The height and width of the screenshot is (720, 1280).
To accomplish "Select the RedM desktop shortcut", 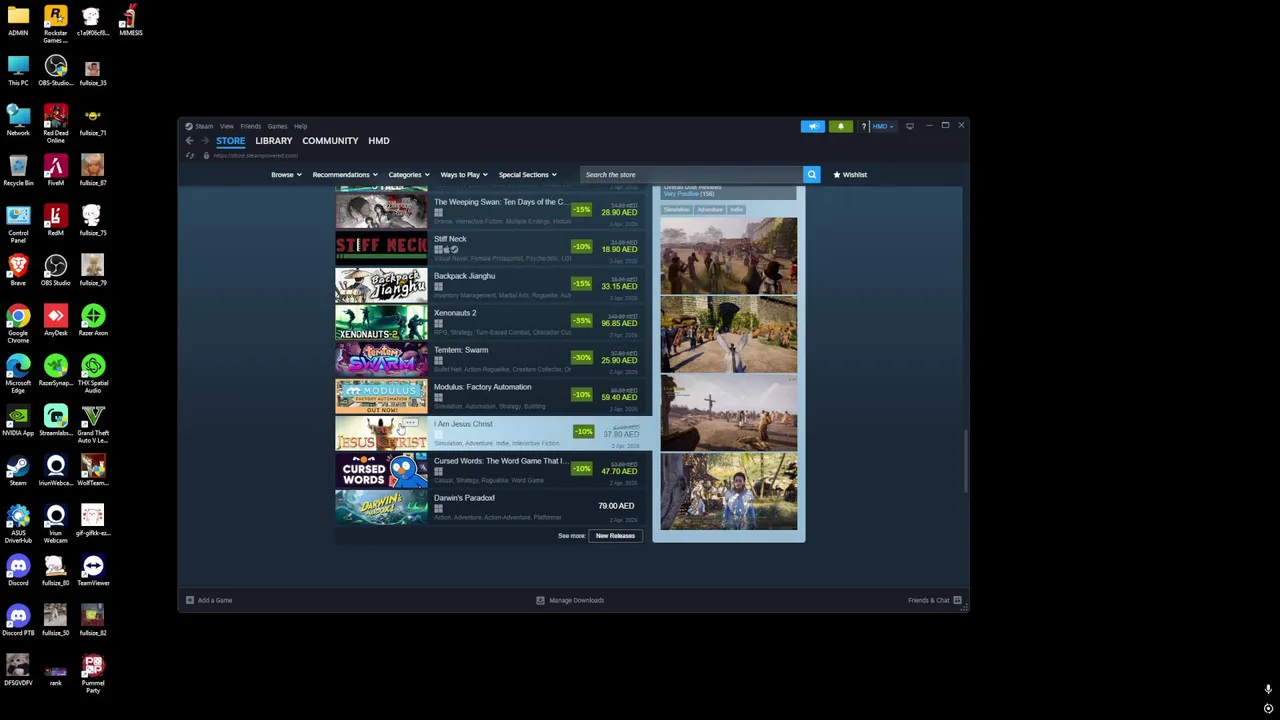I will pos(55,221).
